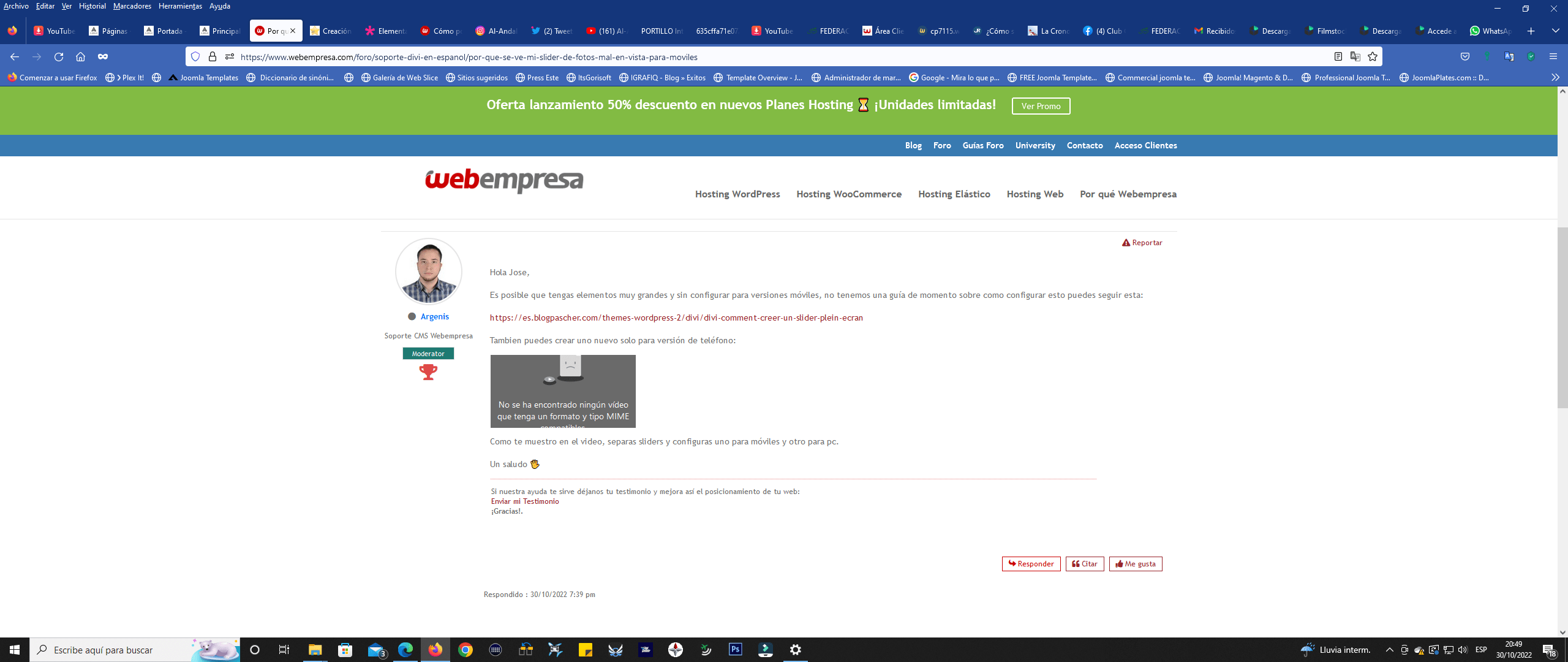Switch to the La Cronc tab
This screenshot has height=662, width=1568.
tap(1049, 31)
